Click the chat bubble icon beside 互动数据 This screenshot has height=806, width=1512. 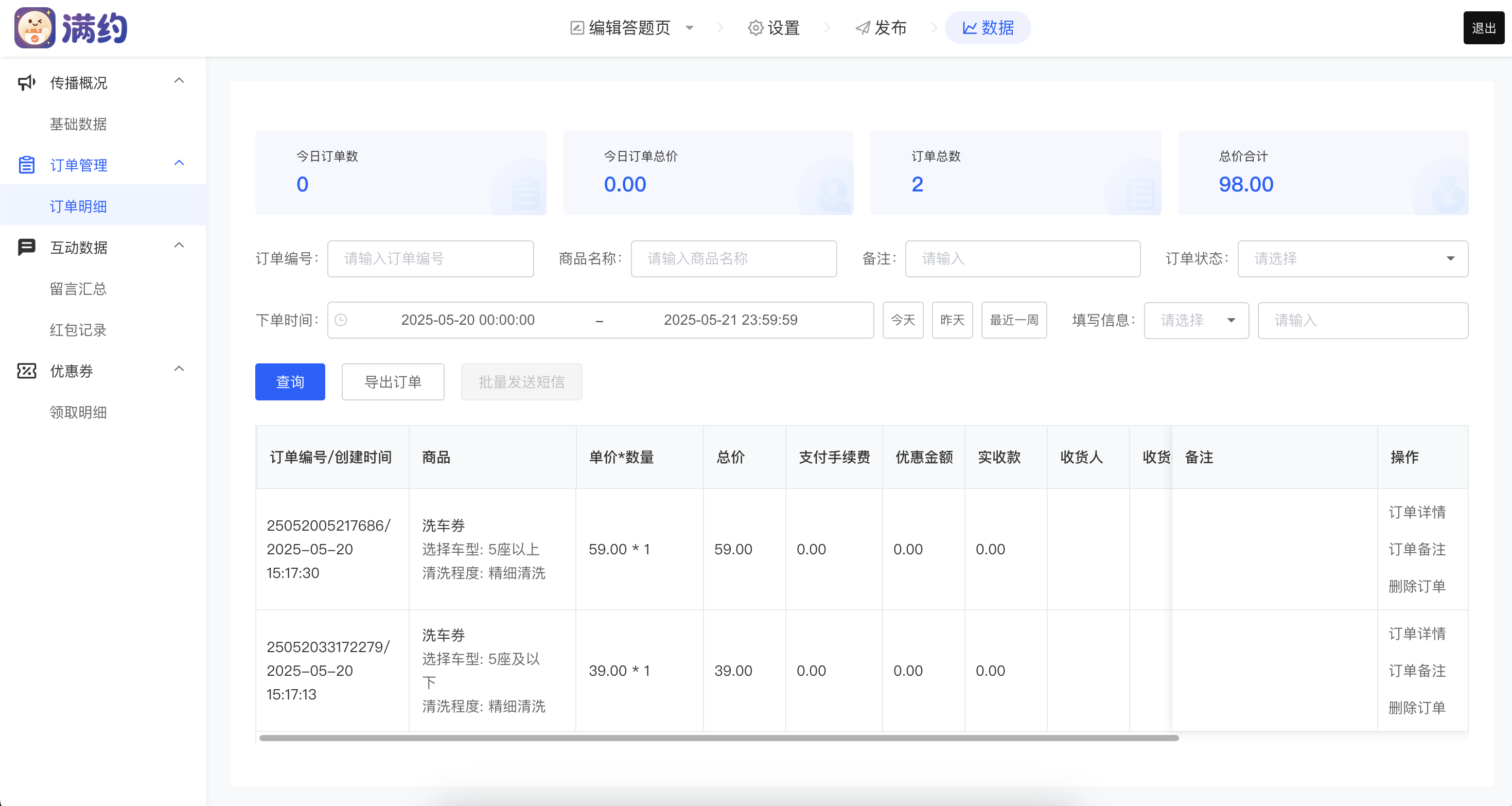tap(26, 247)
